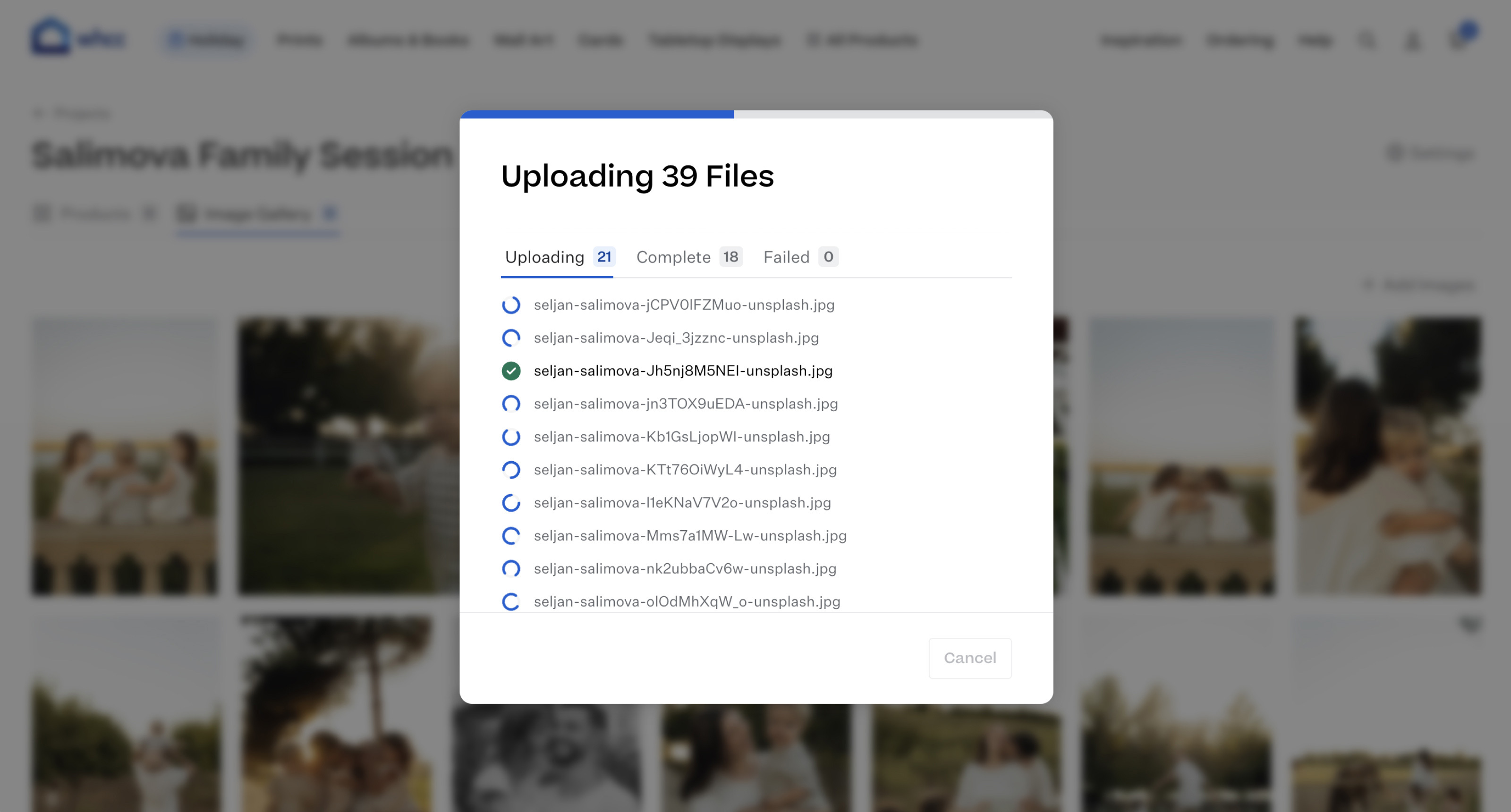Screen dimensions: 1511x812
Task: Click Help in the navigation bar
Action: [1316, 40]
